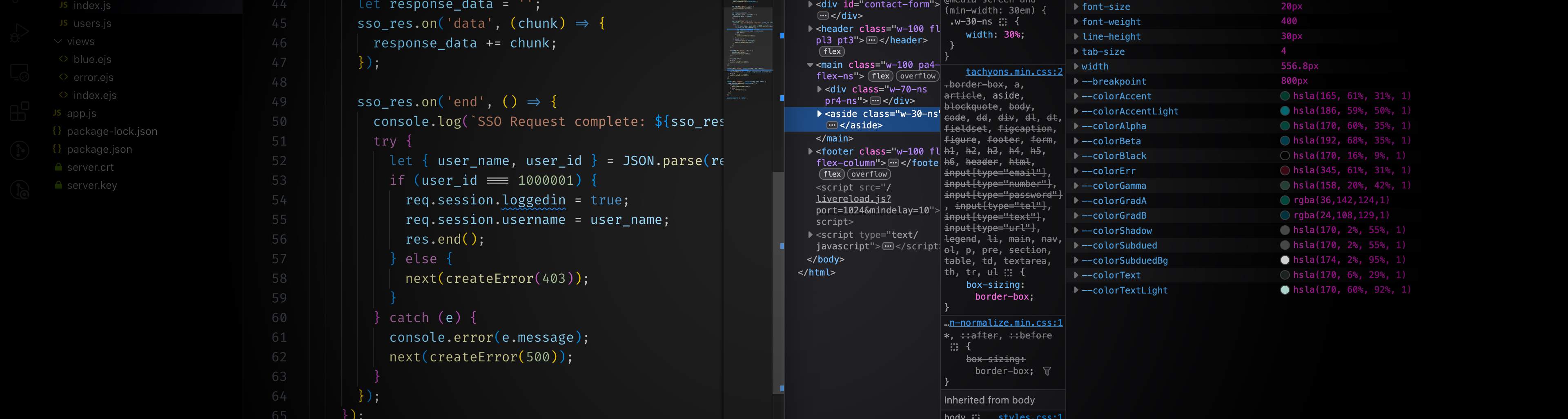
Task: Click the --colorGradA color swatch
Action: (1285, 200)
